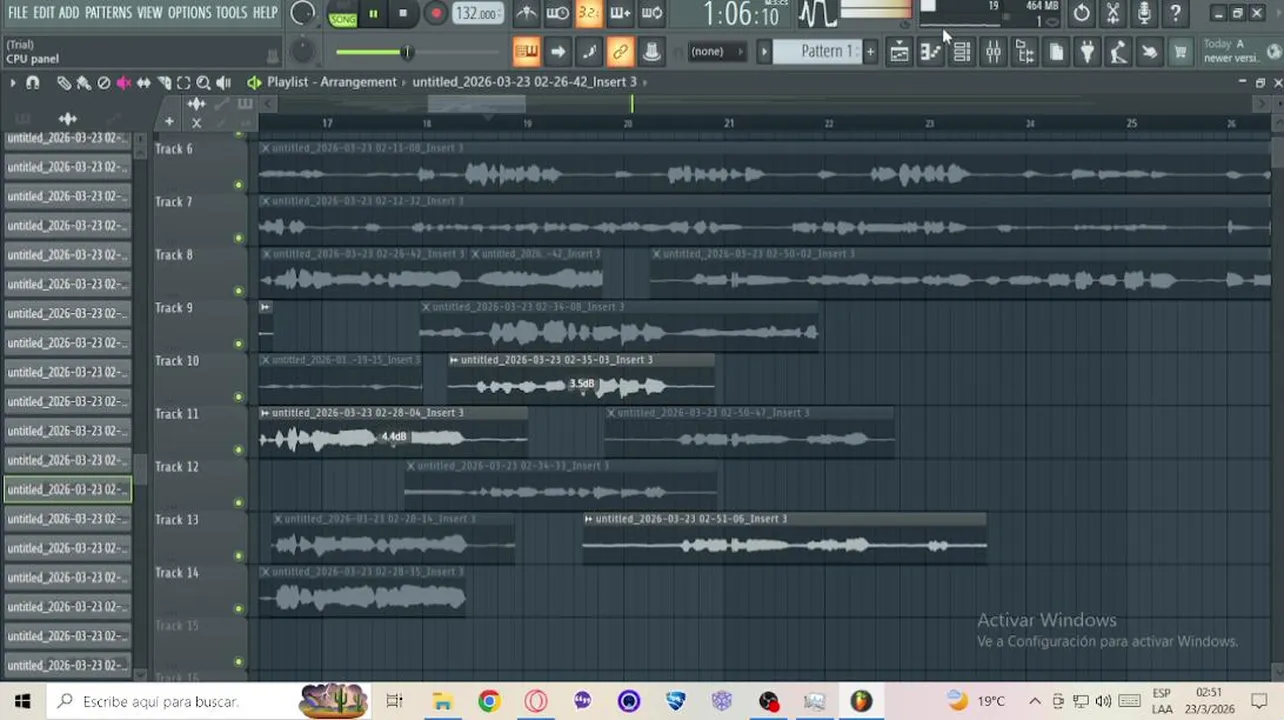This screenshot has width=1284, height=720.
Task: Select the playlist Slip tool
Action: click(x=143, y=83)
